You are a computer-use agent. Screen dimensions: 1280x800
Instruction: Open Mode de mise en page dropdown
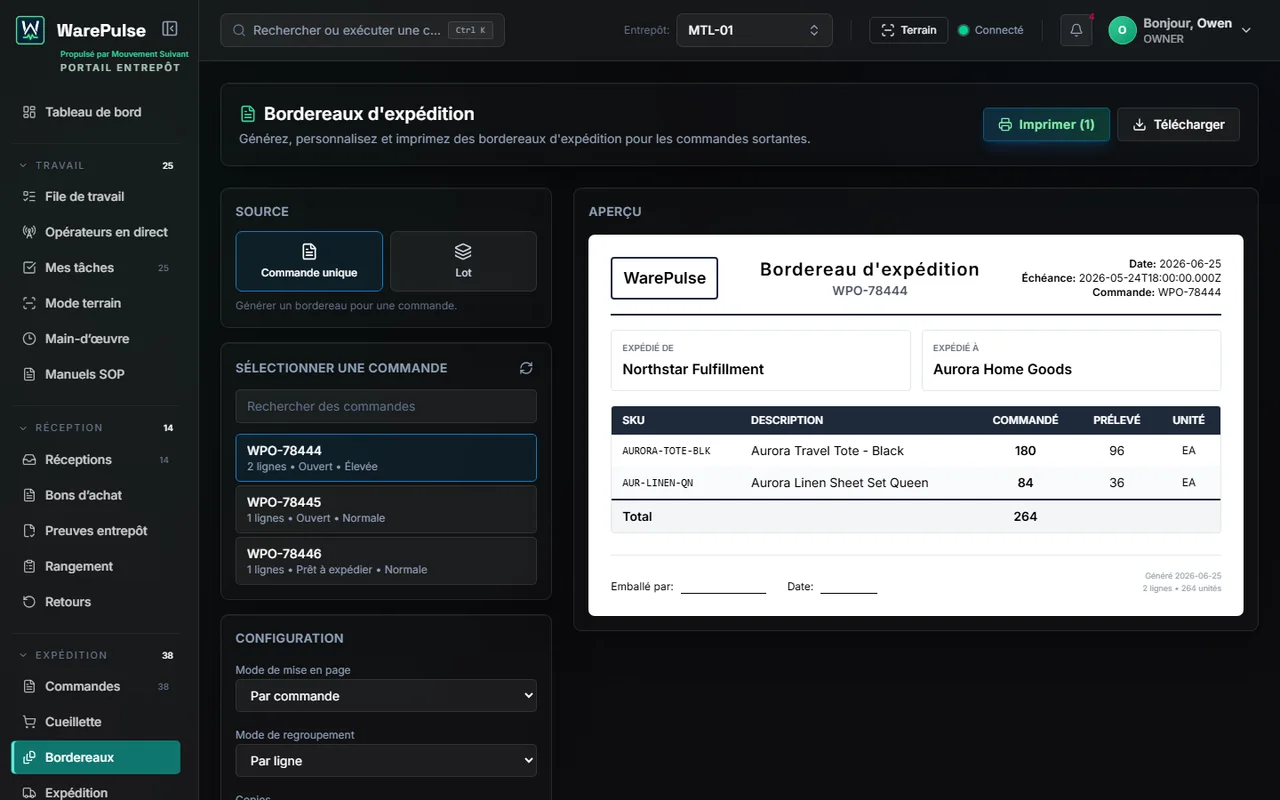click(386, 696)
